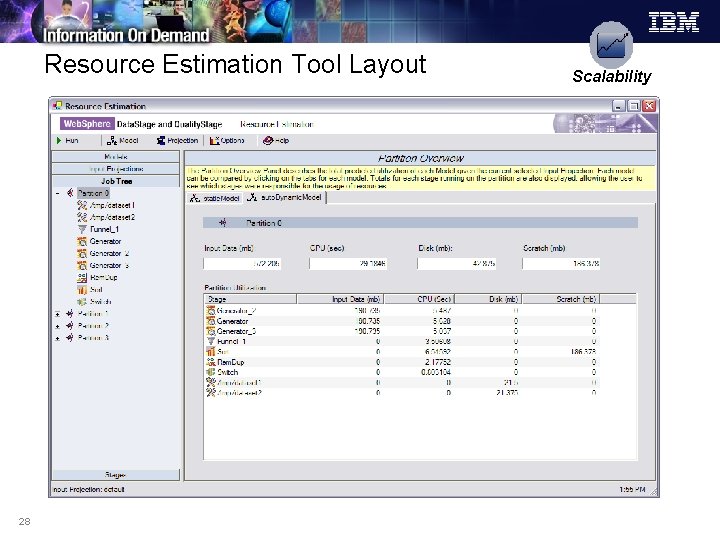Image resolution: width=720 pixels, height=540 pixels.
Task: Click Generator_2 row icon in utilization table
Action: coord(211,311)
